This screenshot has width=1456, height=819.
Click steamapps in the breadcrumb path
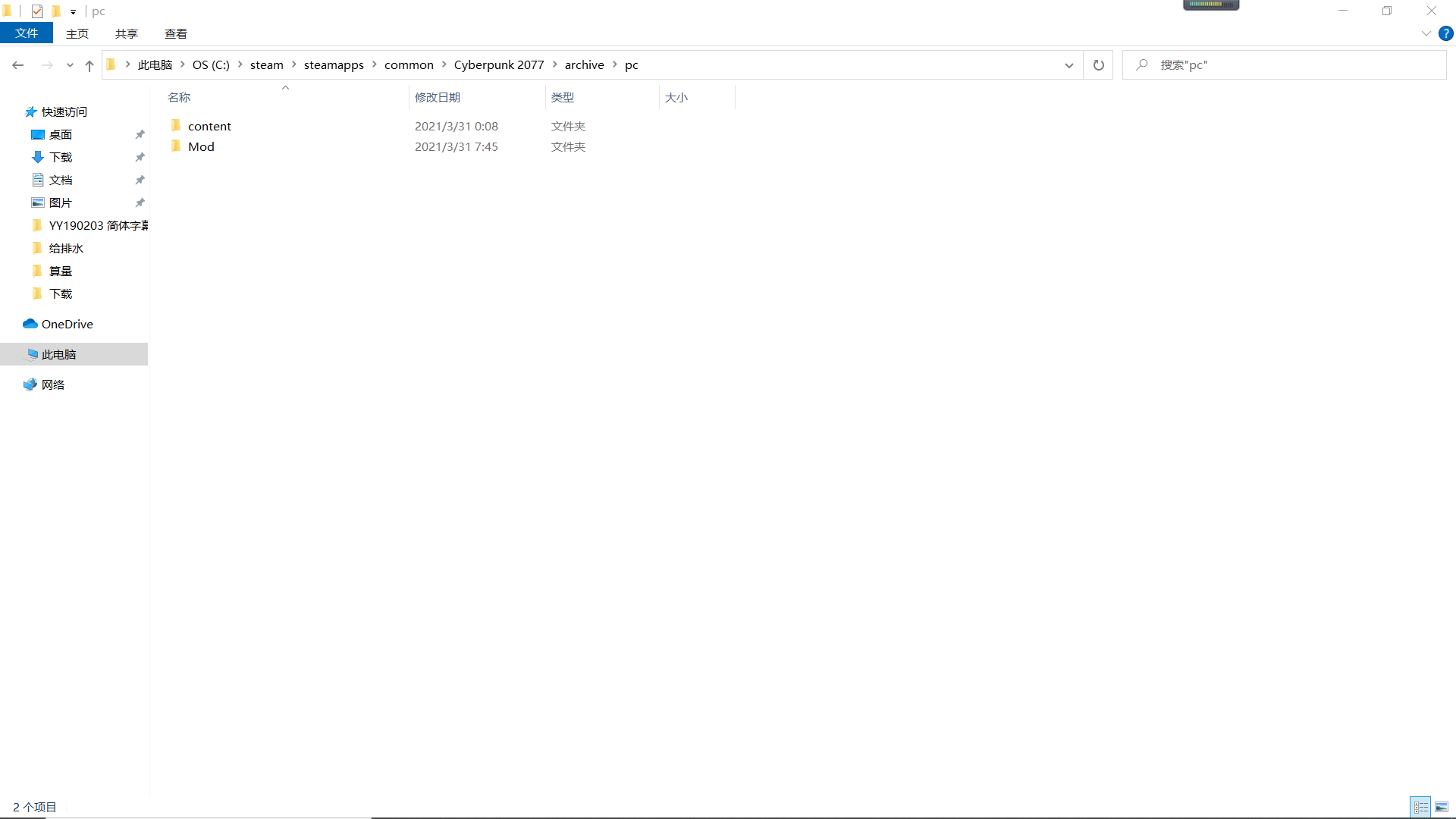pyautogui.click(x=334, y=65)
